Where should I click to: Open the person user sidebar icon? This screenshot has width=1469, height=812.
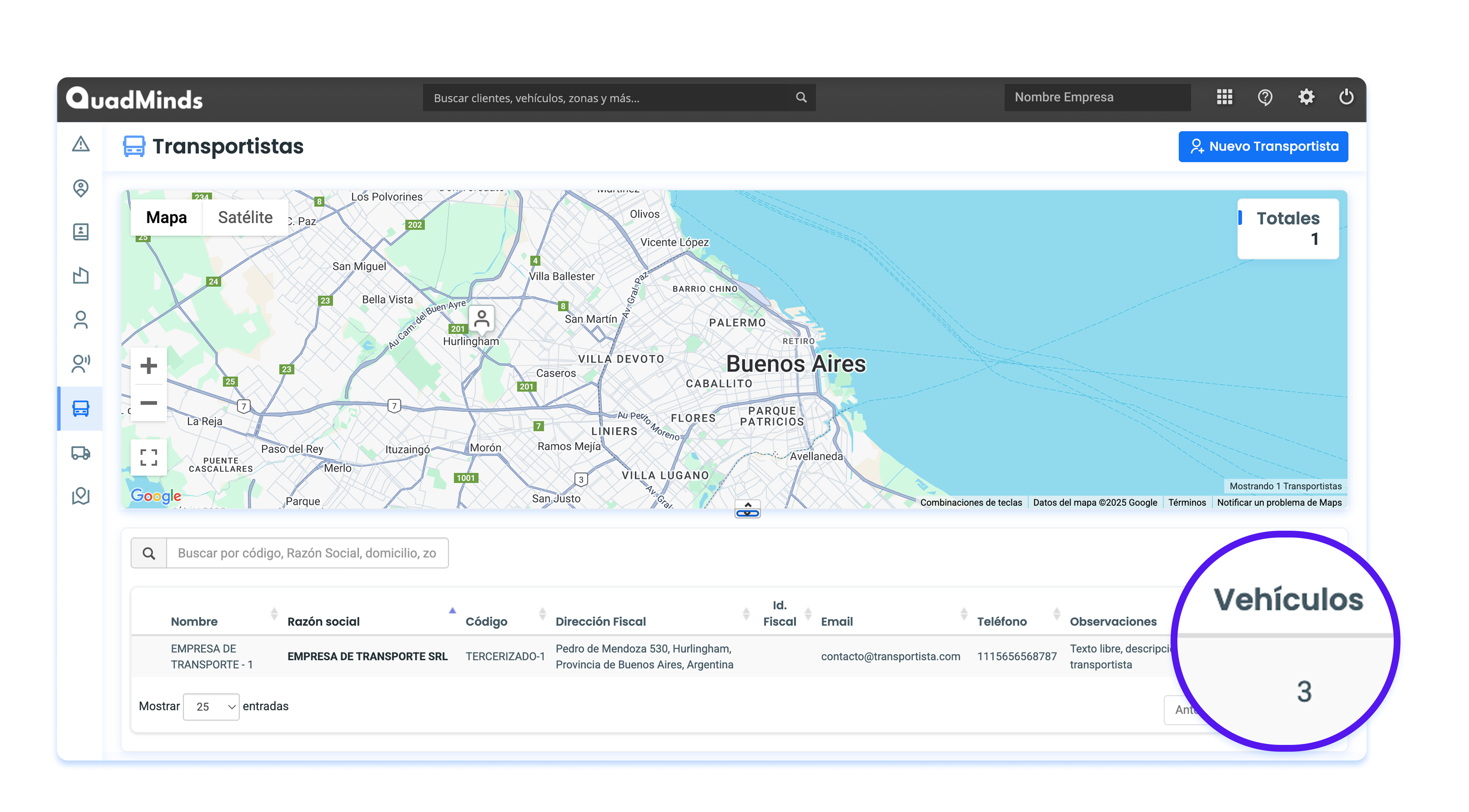click(80, 320)
